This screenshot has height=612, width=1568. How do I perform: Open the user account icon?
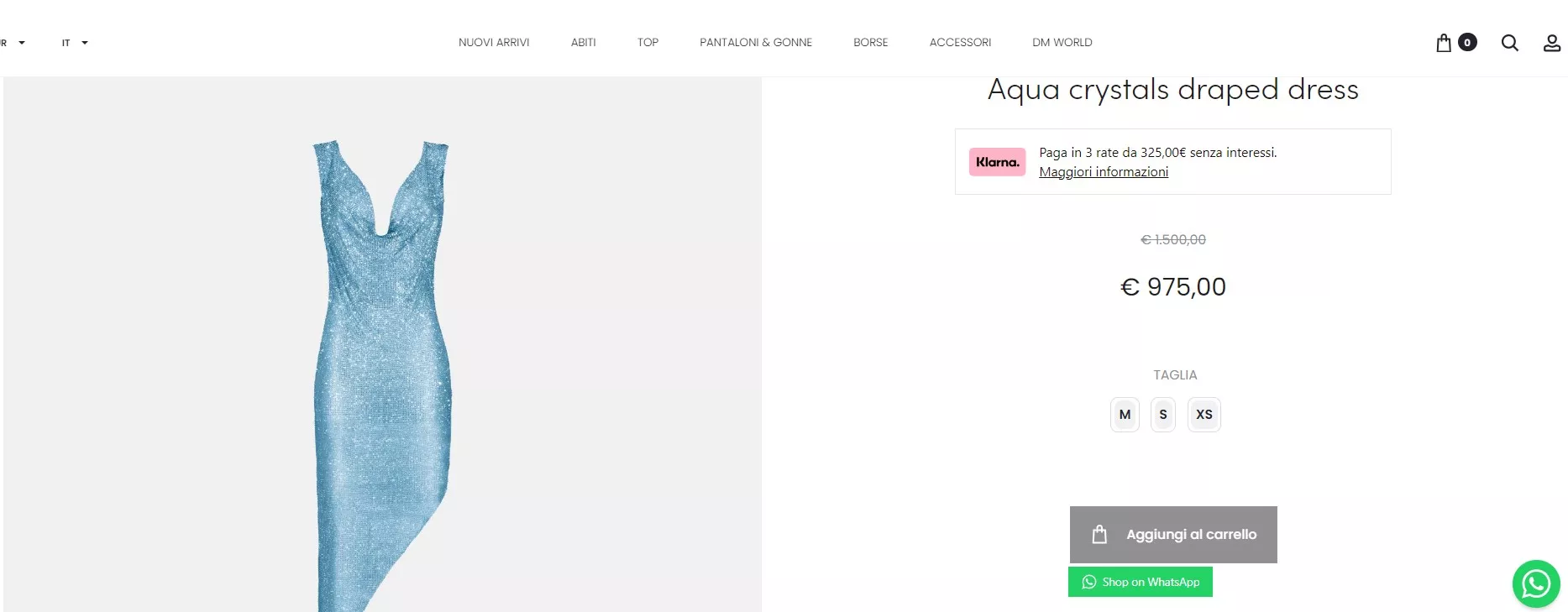1551,43
